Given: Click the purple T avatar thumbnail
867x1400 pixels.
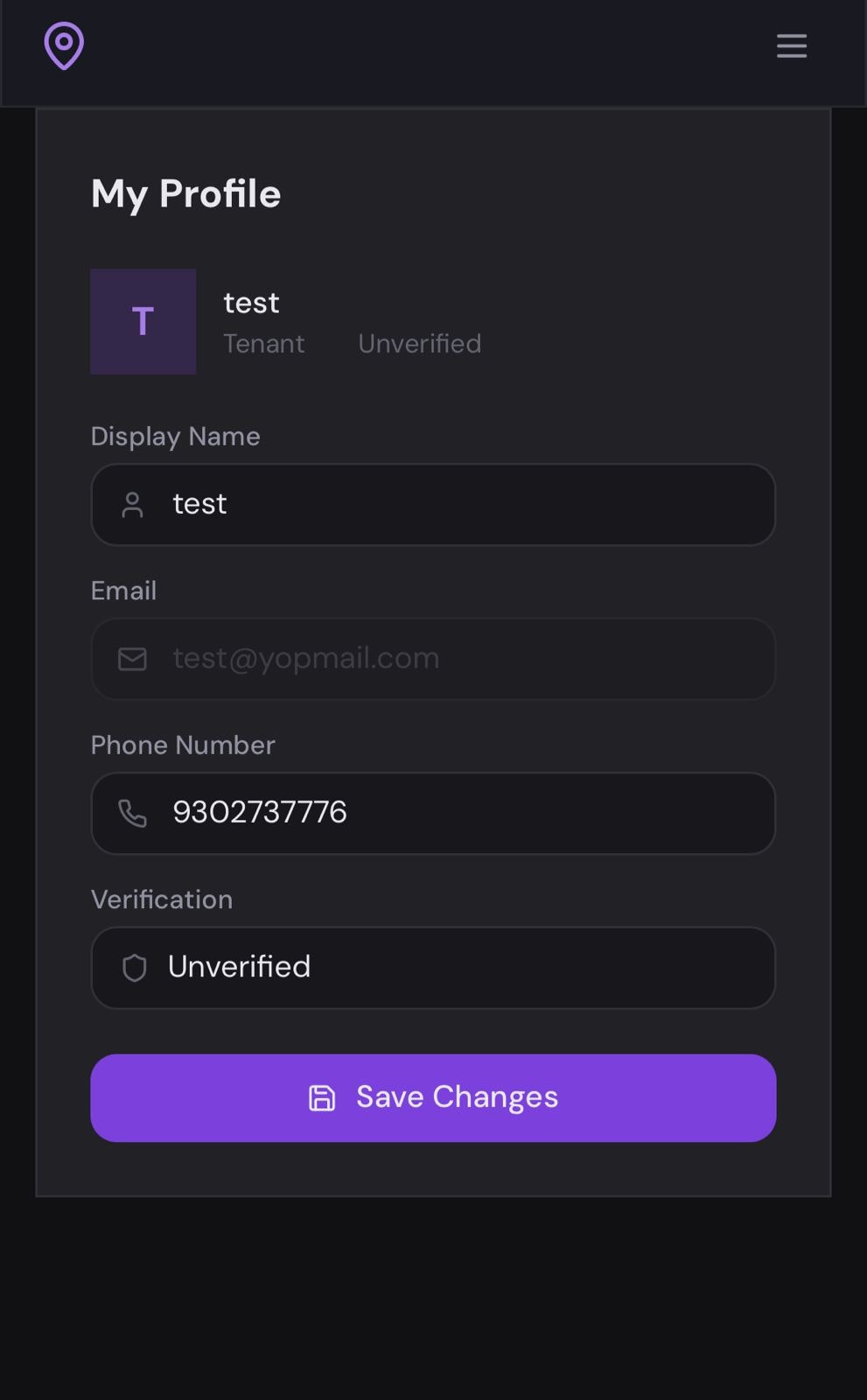Looking at the screenshot, I should click(x=143, y=322).
